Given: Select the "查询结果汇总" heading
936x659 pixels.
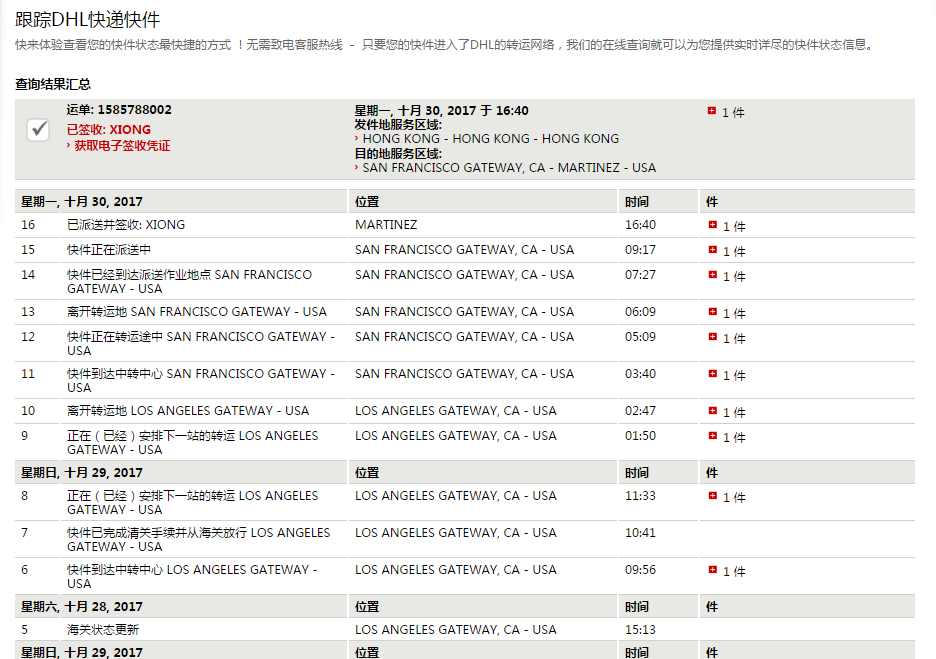Looking at the screenshot, I should tap(53, 84).
